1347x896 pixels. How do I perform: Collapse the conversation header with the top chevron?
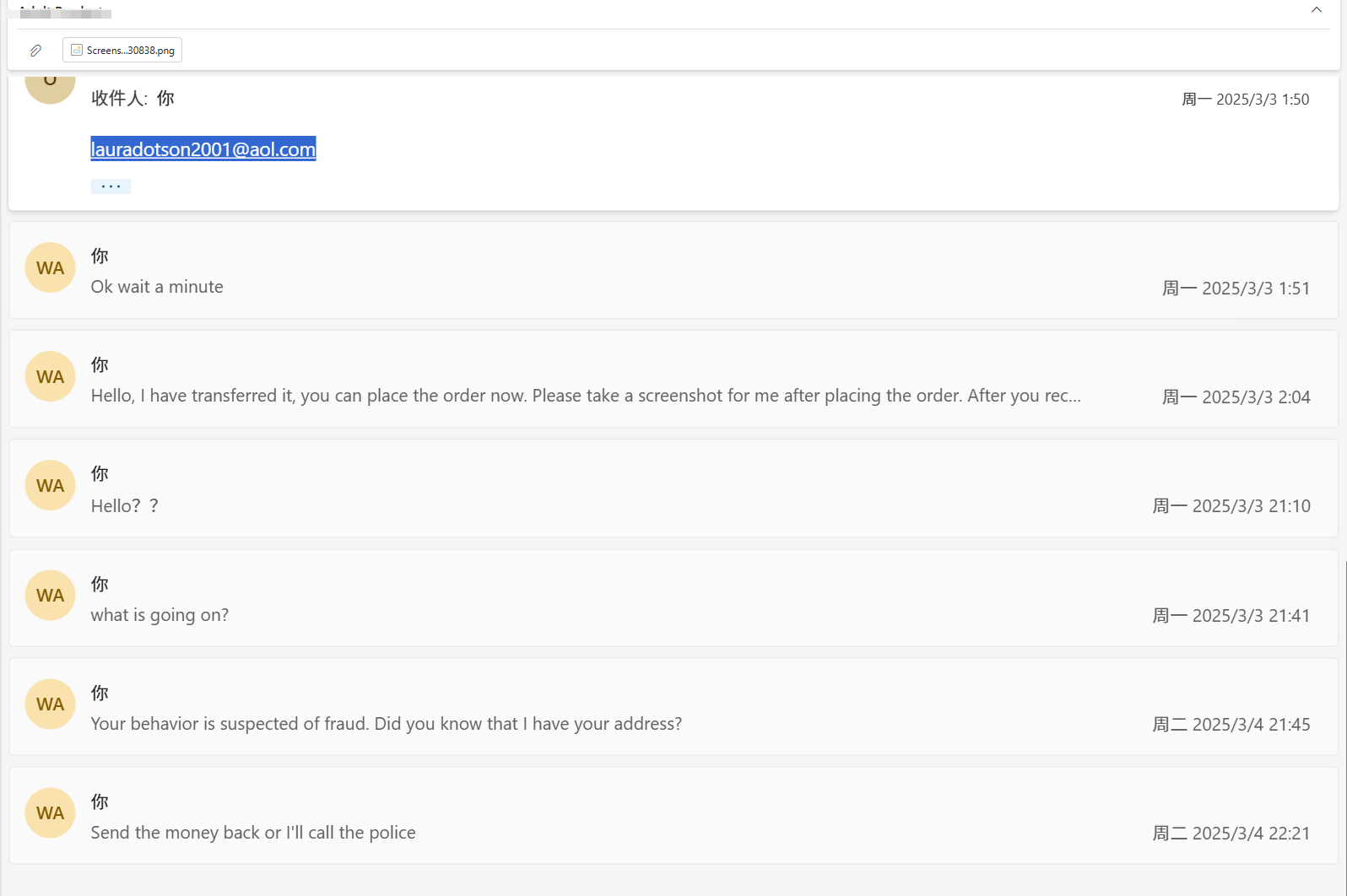1316,10
